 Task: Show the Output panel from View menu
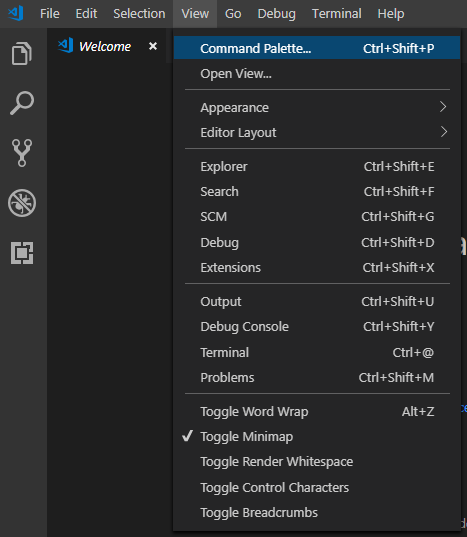pyautogui.click(x=317, y=301)
